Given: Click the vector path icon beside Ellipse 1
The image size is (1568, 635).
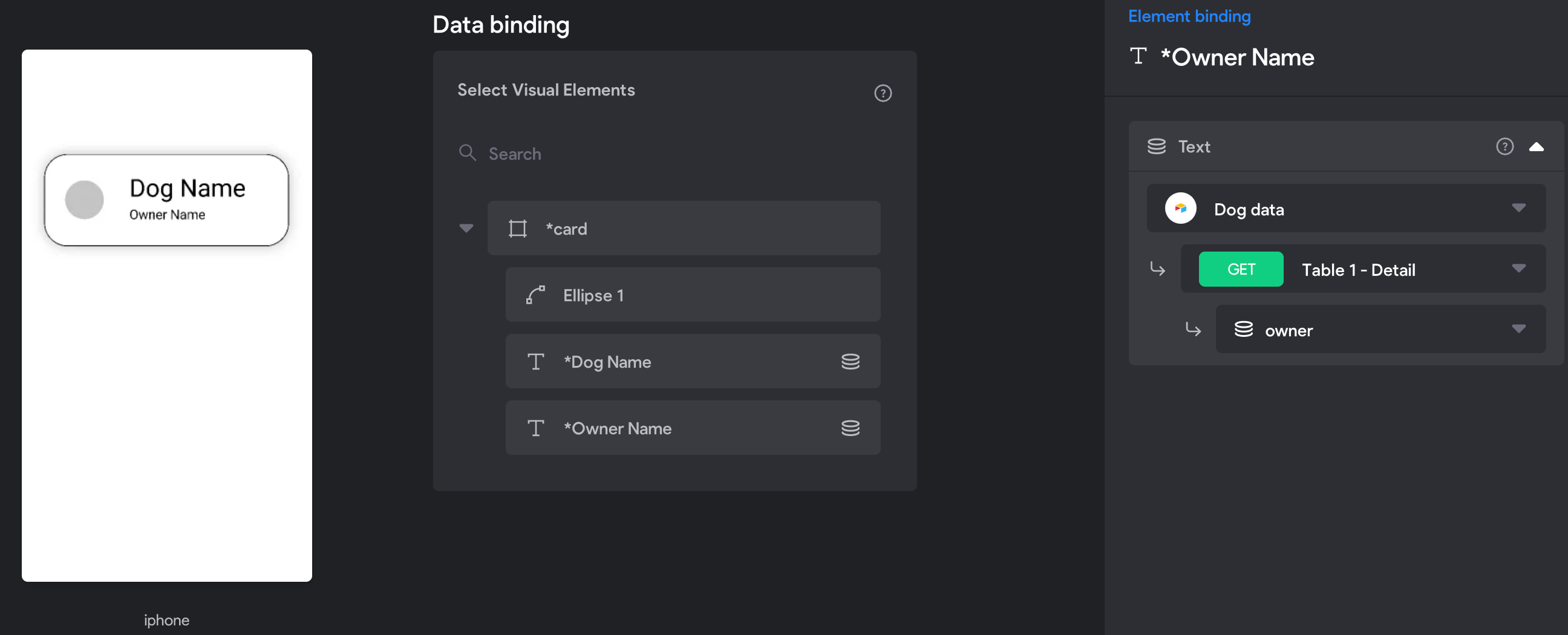Looking at the screenshot, I should pos(535,295).
